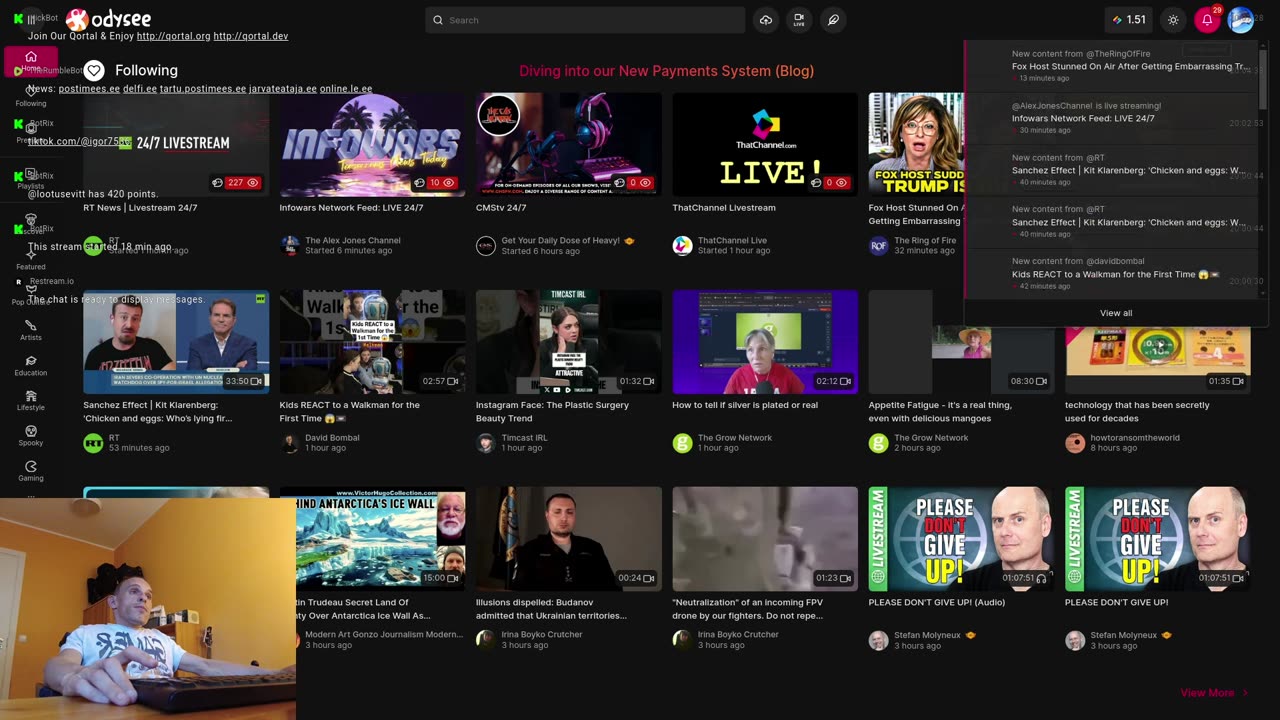Image resolution: width=1280 pixels, height=720 pixels.
Task: Click Timcast IRL channel name
Action: pyautogui.click(x=526, y=437)
